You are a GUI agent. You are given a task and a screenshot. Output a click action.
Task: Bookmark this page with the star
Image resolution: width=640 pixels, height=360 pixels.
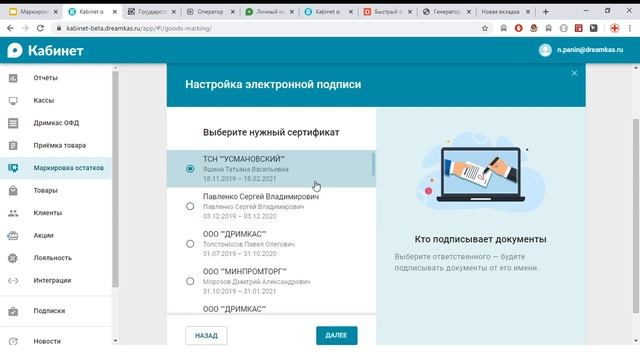tap(484, 28)
